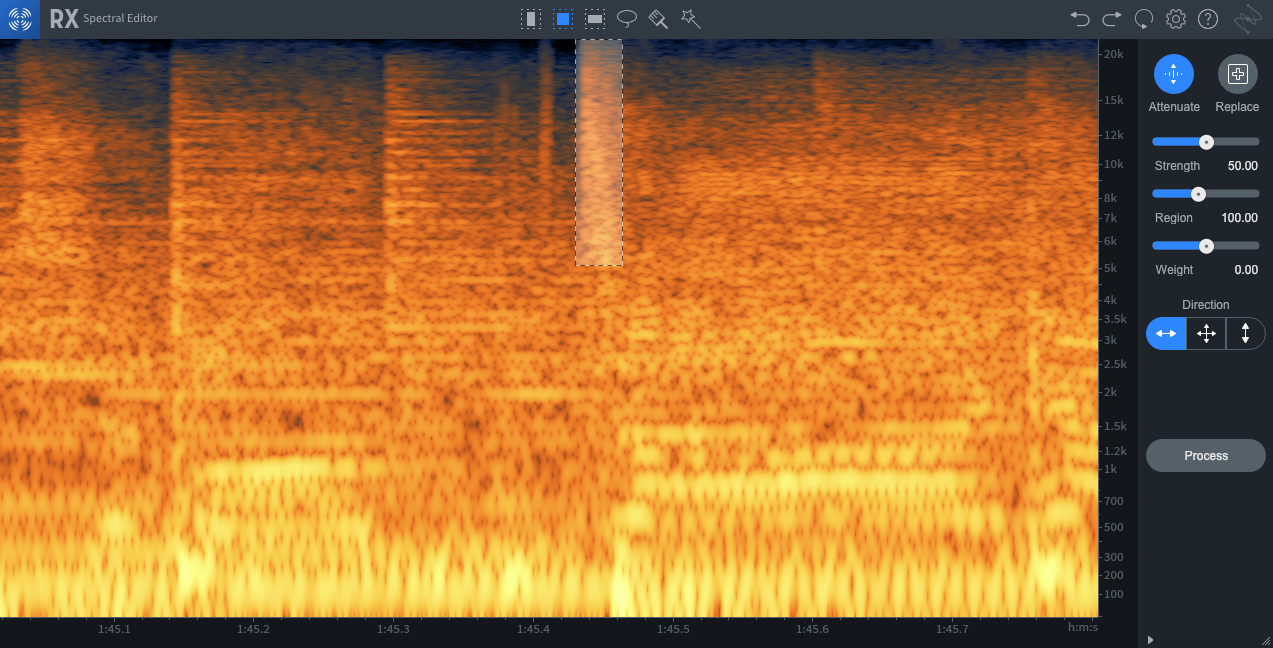
Task: Adjust the Region slider
Action: tap(1206, 194)
